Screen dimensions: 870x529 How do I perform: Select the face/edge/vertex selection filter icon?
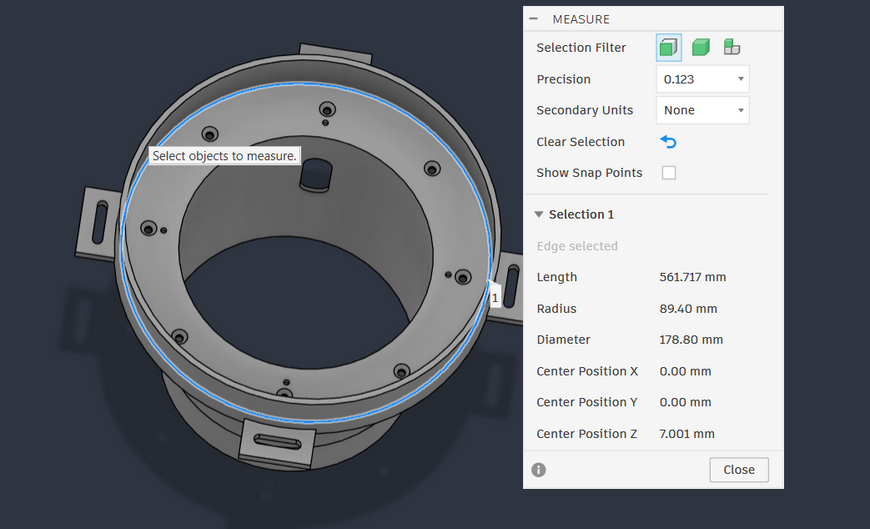coord(669,48)
